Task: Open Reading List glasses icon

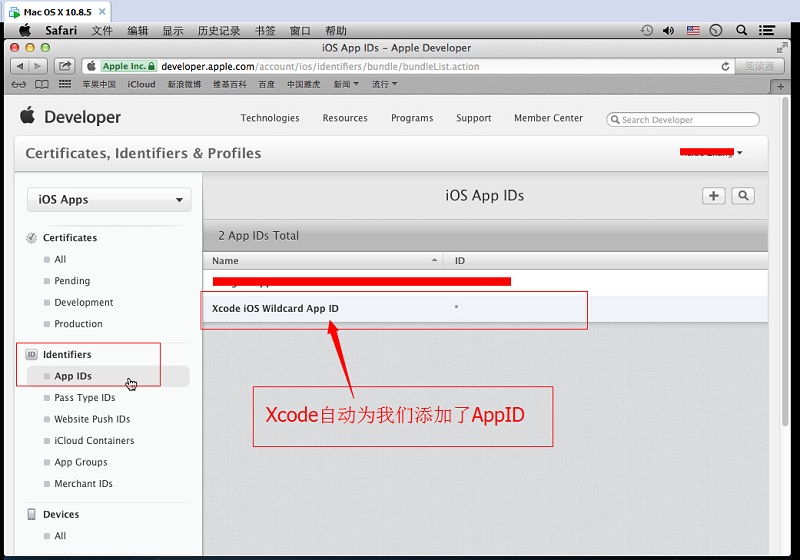Action: click(19, 85)
